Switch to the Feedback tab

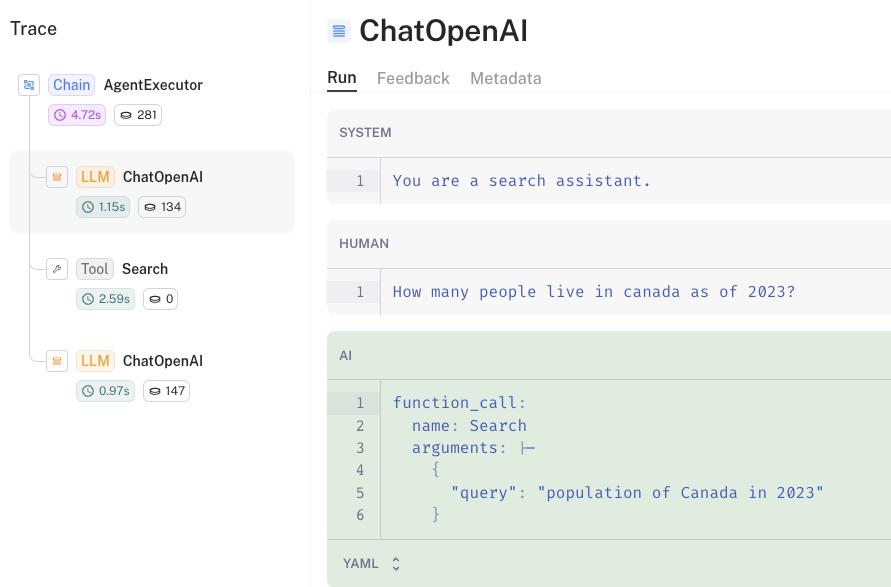click(413, 78)
